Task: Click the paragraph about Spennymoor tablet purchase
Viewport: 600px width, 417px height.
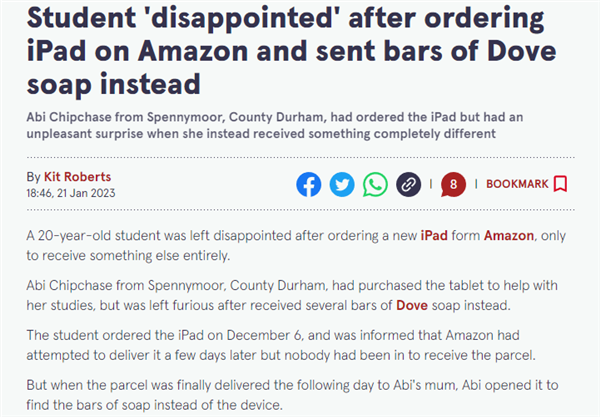Action: point(292,295)
